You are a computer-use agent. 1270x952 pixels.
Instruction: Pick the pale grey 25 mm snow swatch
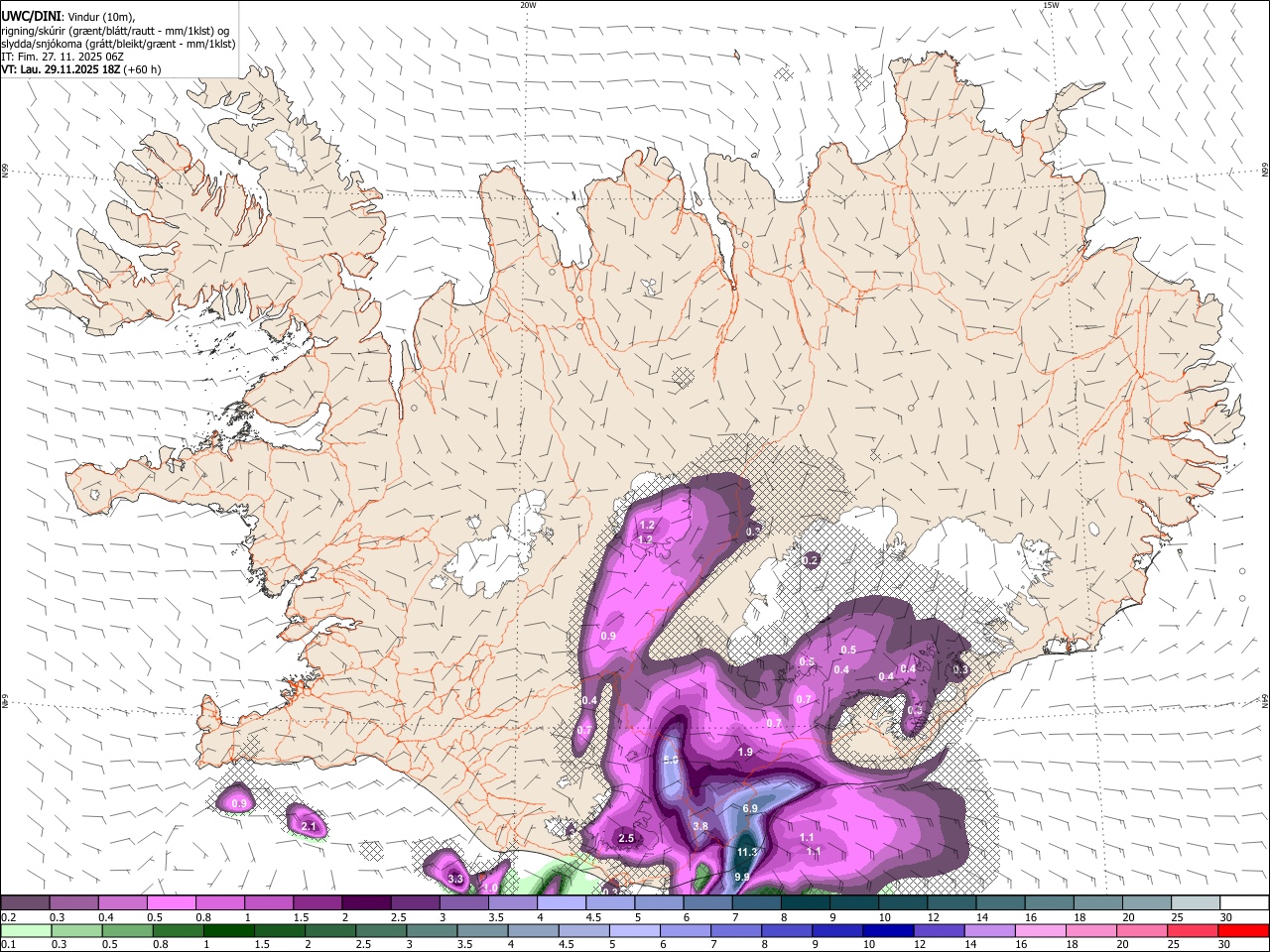click(1195, 903)
